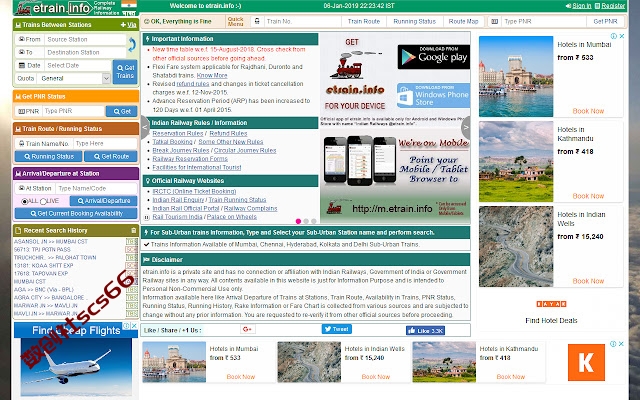Click the Type Name/Code station field
Image resolution: width=640 pixels, height=400 pixels.
tap(96, 188)
